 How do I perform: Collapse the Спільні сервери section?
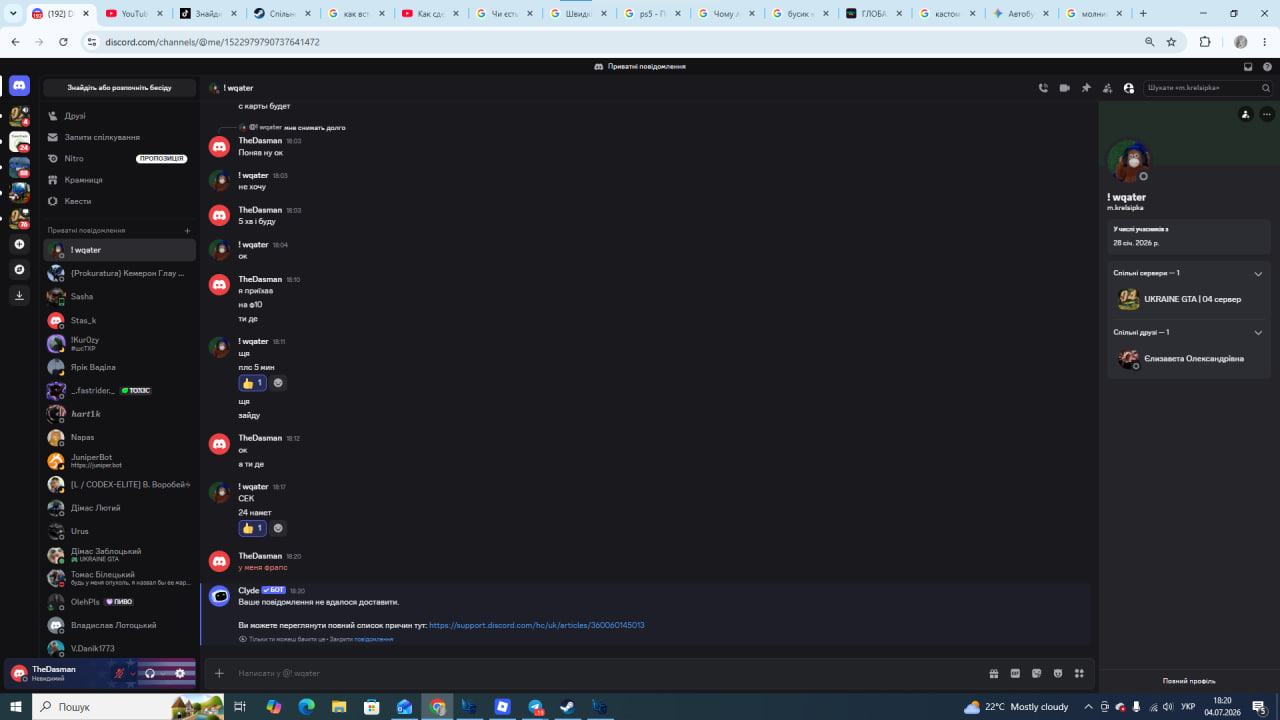(x=1258, y=273)
